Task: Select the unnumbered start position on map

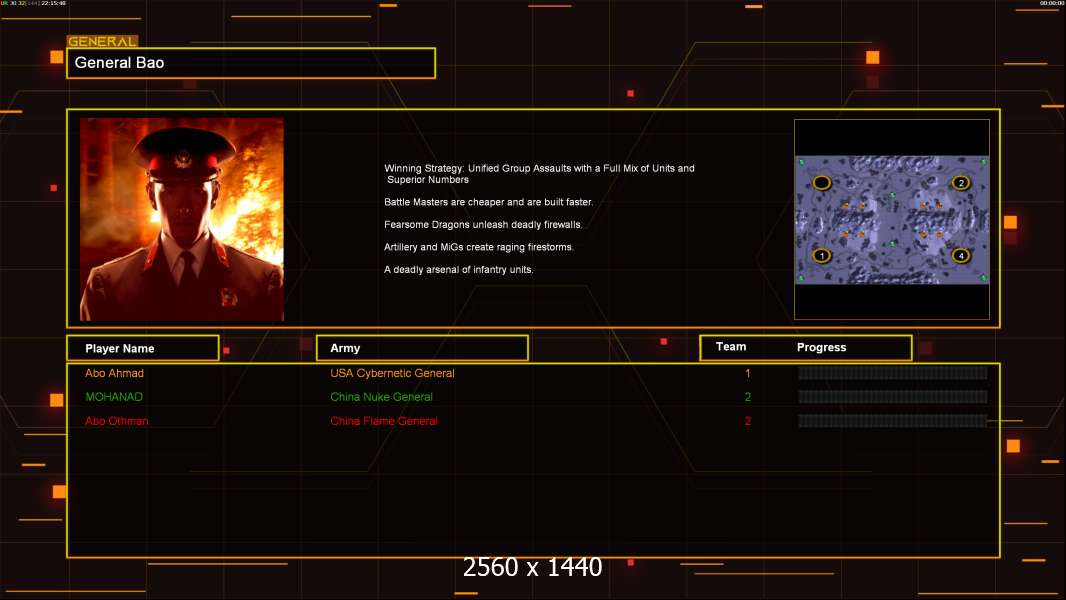Action: click(822, 183)
